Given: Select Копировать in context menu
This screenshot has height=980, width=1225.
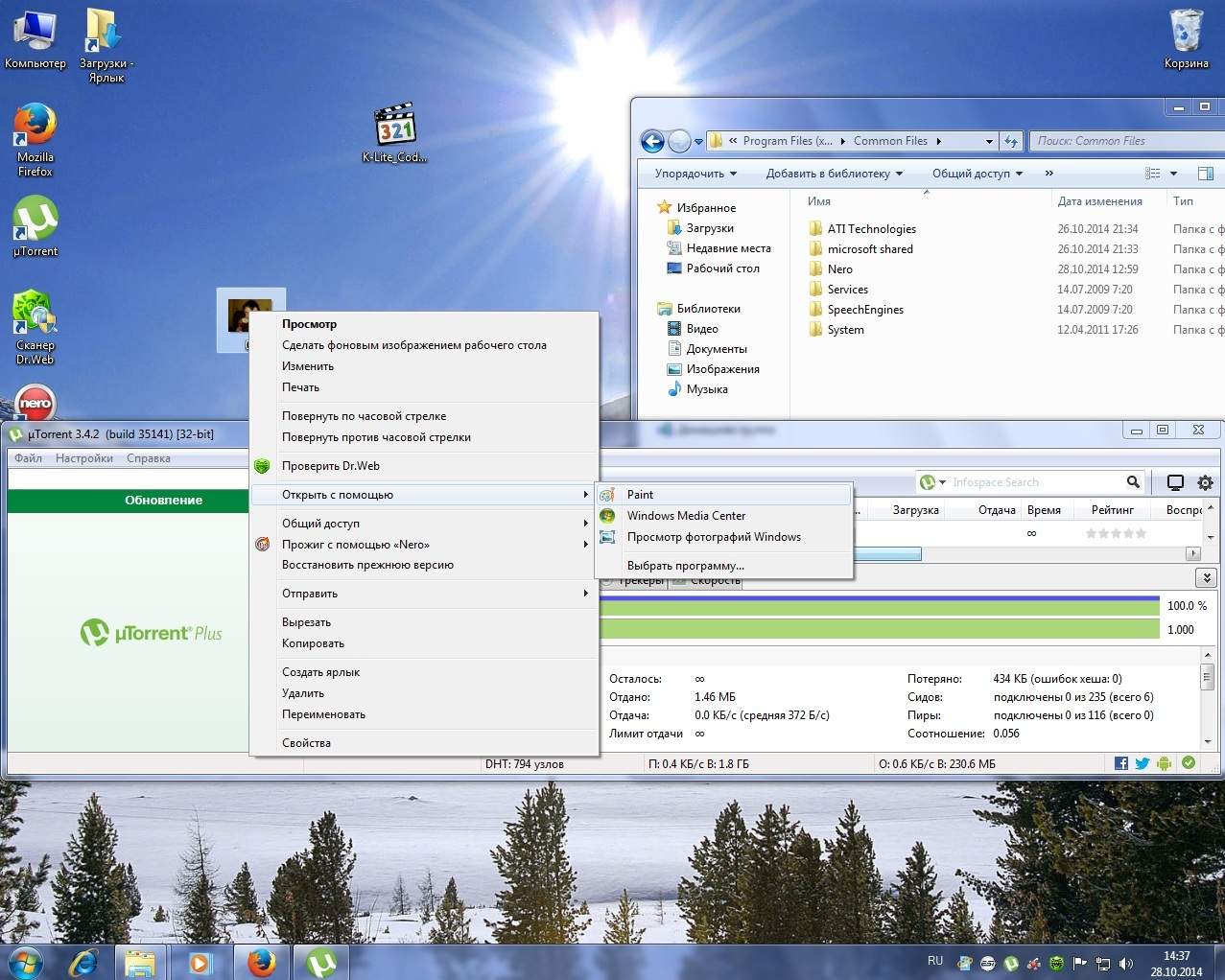Looking at the screenshot, I should (424, 643).
